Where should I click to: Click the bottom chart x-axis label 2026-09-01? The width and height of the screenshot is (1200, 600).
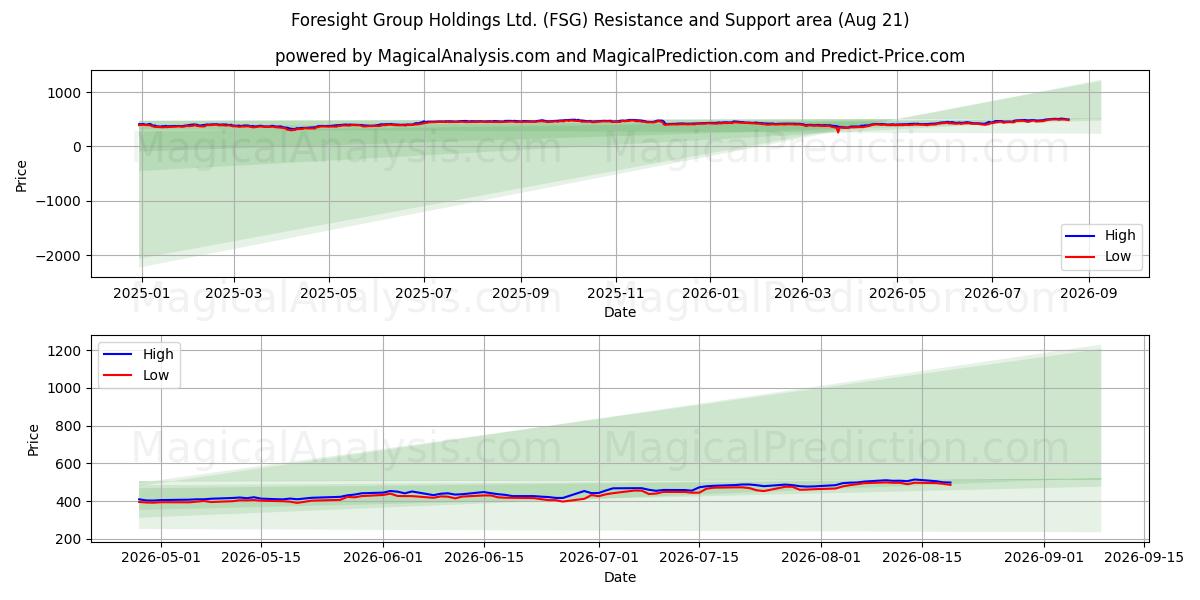1046,558
